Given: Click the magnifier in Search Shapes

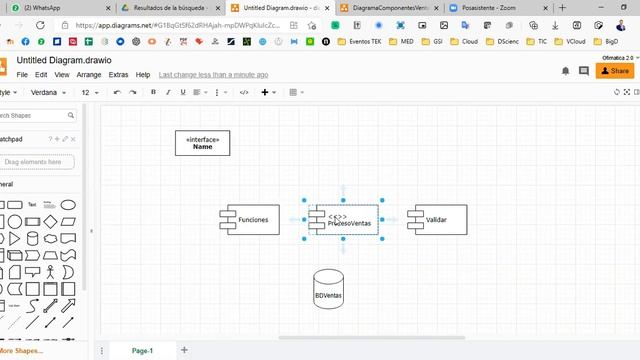Looking at the screenshot, I should (x=71, y=116).
